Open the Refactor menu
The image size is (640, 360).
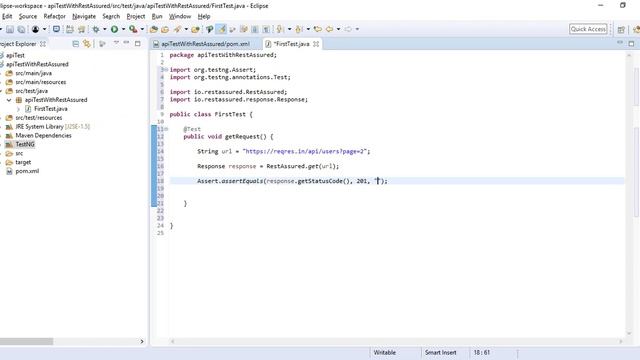coord(55,16)
